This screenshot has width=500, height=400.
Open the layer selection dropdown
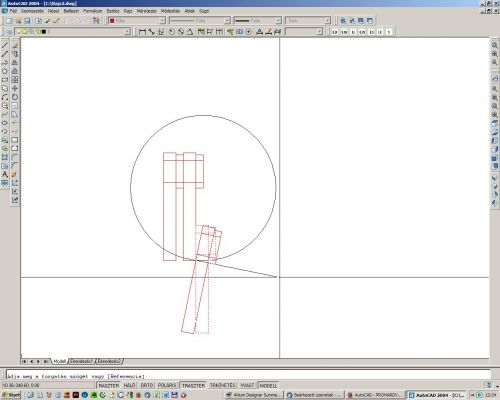72,32
